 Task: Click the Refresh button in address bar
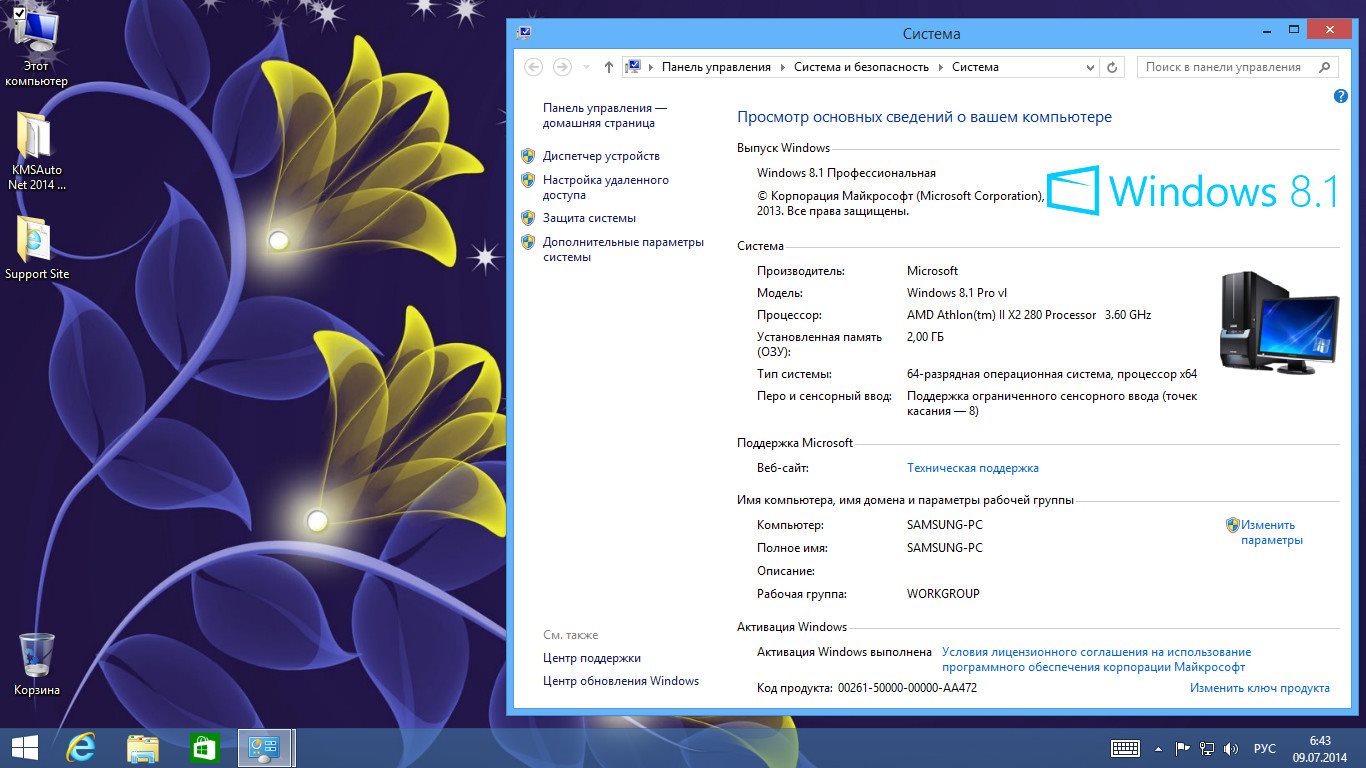pos(1113,67)
